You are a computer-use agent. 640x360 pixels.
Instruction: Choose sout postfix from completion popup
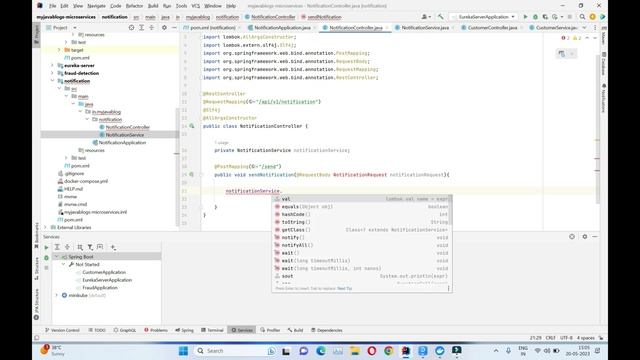point(362,276)
